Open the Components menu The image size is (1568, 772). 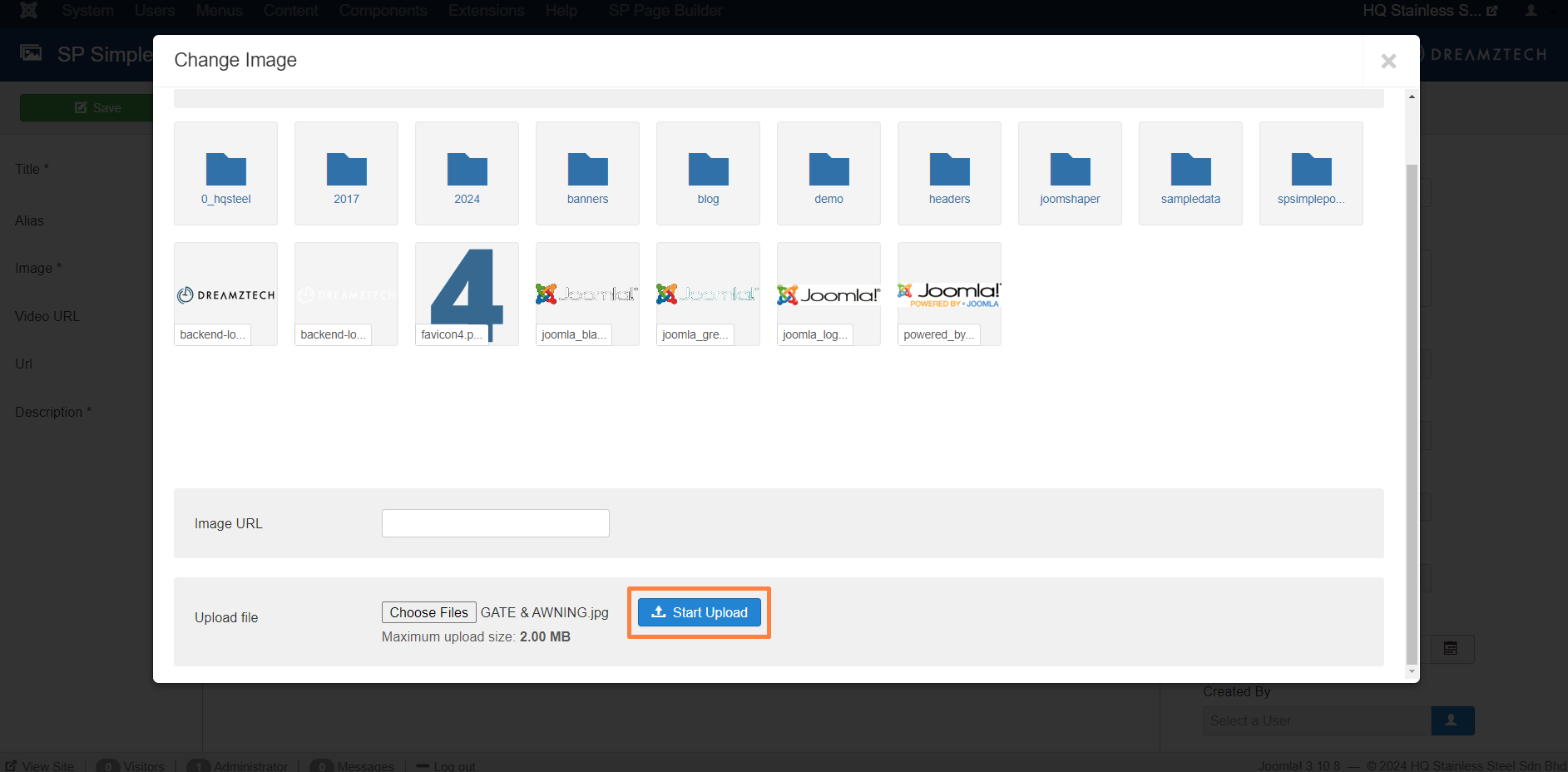point(383,11)
